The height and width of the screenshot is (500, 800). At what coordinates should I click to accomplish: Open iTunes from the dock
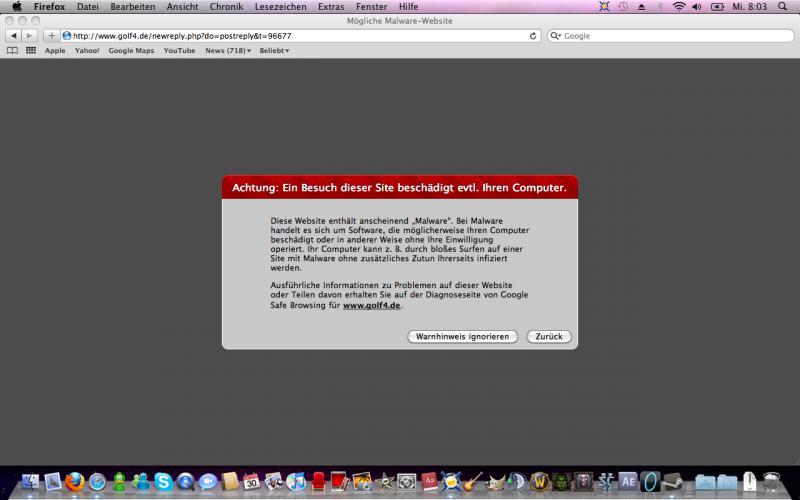pos(296,481)
